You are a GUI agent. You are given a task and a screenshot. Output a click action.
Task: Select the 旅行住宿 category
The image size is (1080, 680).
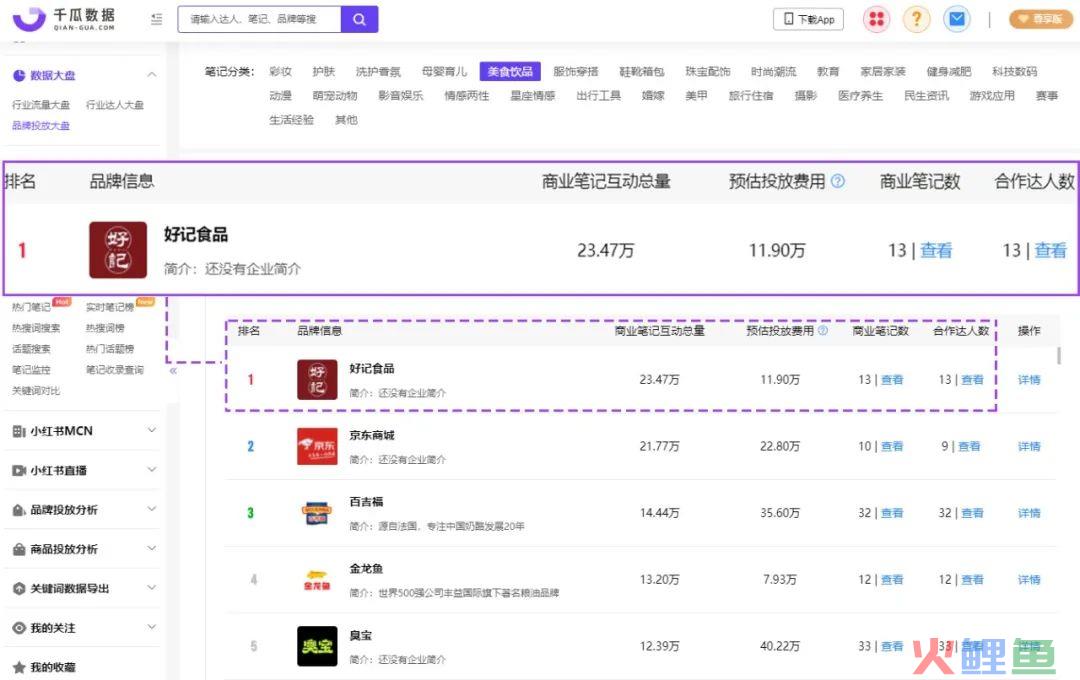(x=751, y=96)
